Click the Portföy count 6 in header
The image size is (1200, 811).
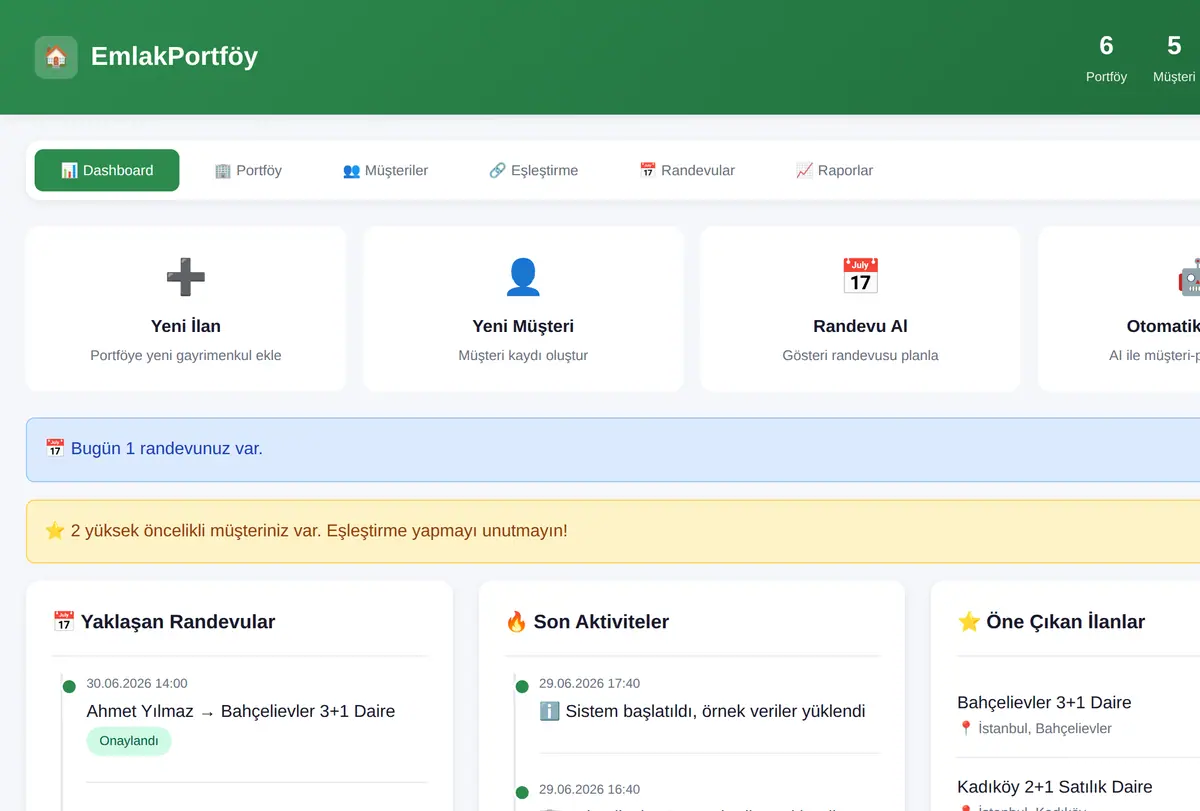(x=1106, y=45)
